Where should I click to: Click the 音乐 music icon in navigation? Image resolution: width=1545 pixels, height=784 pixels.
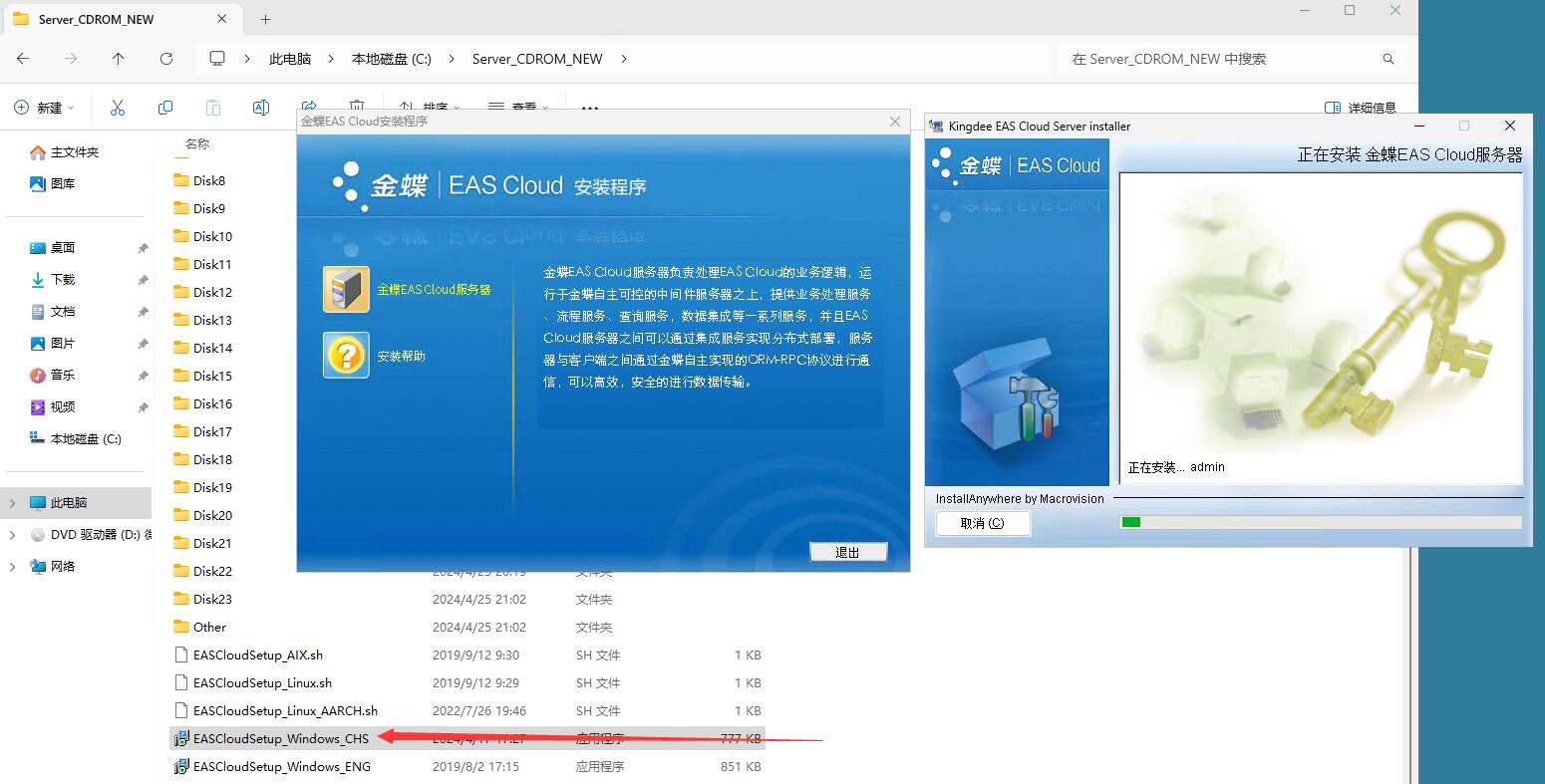pos(38,376)
